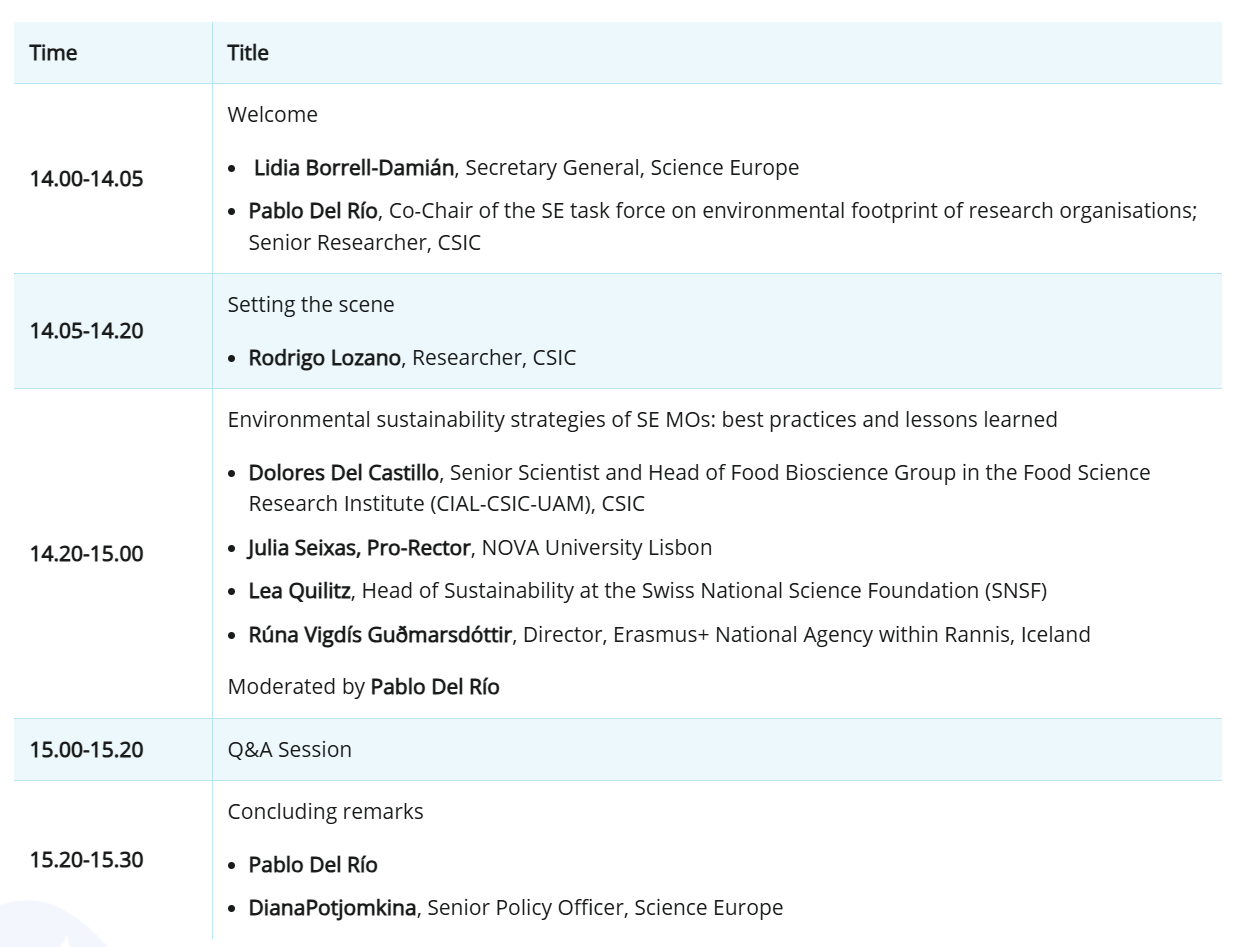Click Lidia Borrell-Damián's name
Viewport: 1236px width, 947px height.
point(355,168)
